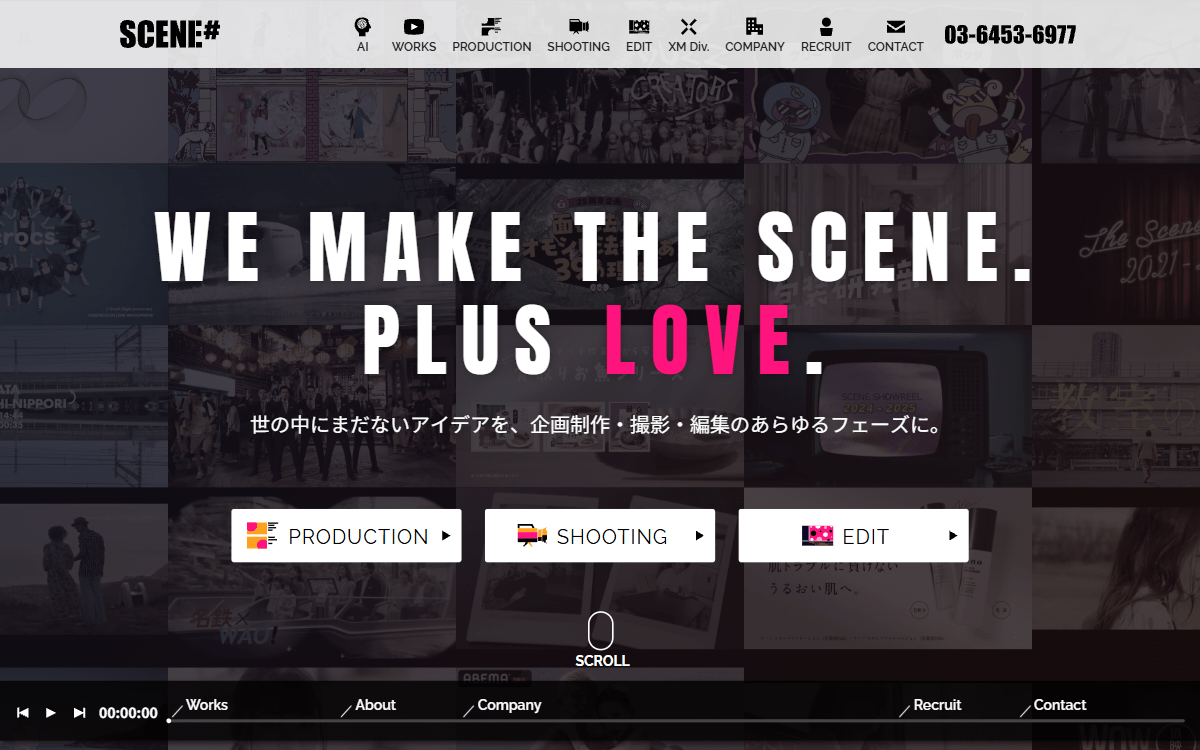Open the AI head icon
1200x750 pixels.
362,27
